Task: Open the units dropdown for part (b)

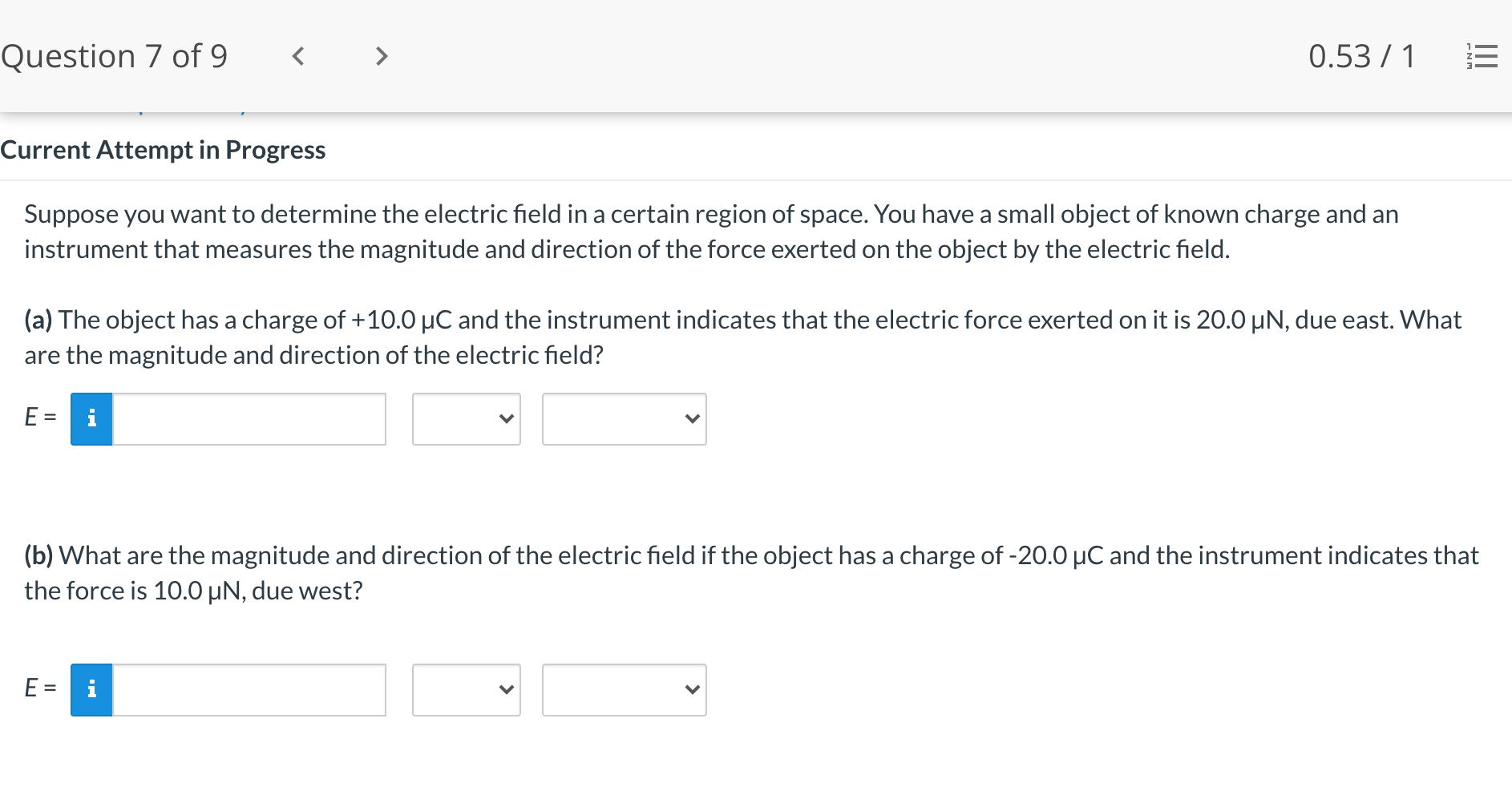Action: coord(466,689)
